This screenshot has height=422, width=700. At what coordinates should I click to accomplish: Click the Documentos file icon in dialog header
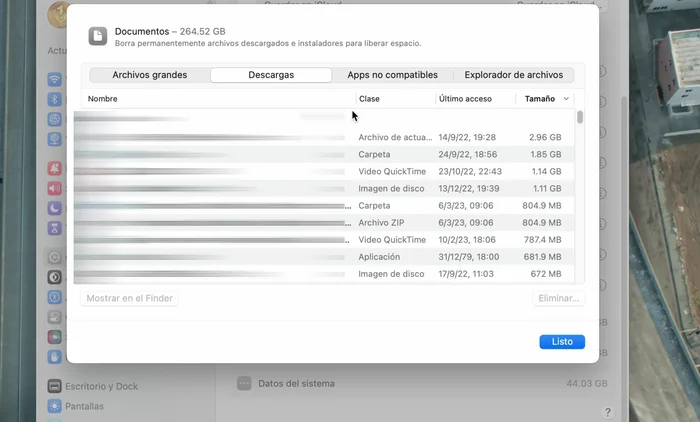pyautogui.click(x=98, y=36)
